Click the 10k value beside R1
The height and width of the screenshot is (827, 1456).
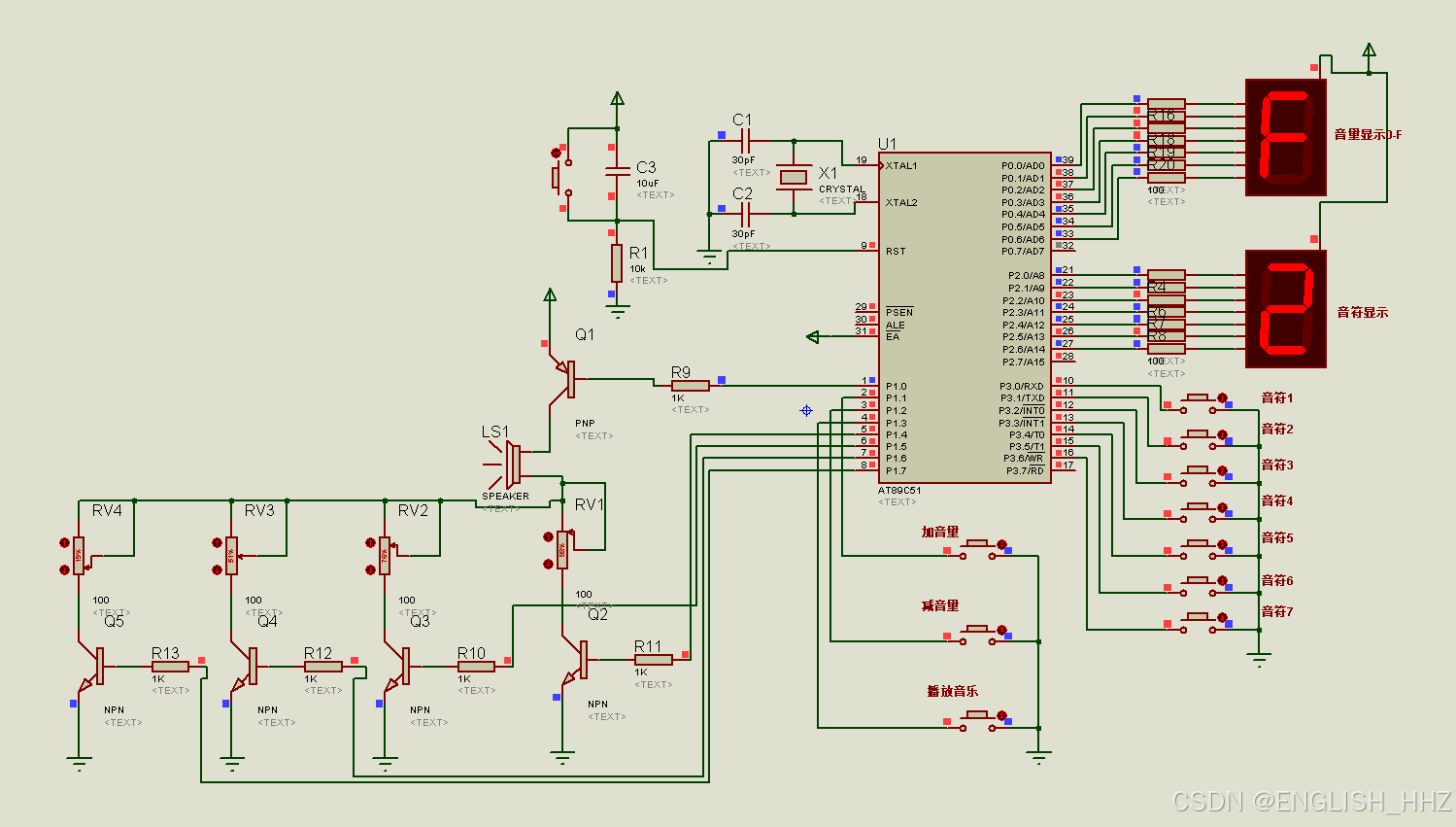pos(637,268)
